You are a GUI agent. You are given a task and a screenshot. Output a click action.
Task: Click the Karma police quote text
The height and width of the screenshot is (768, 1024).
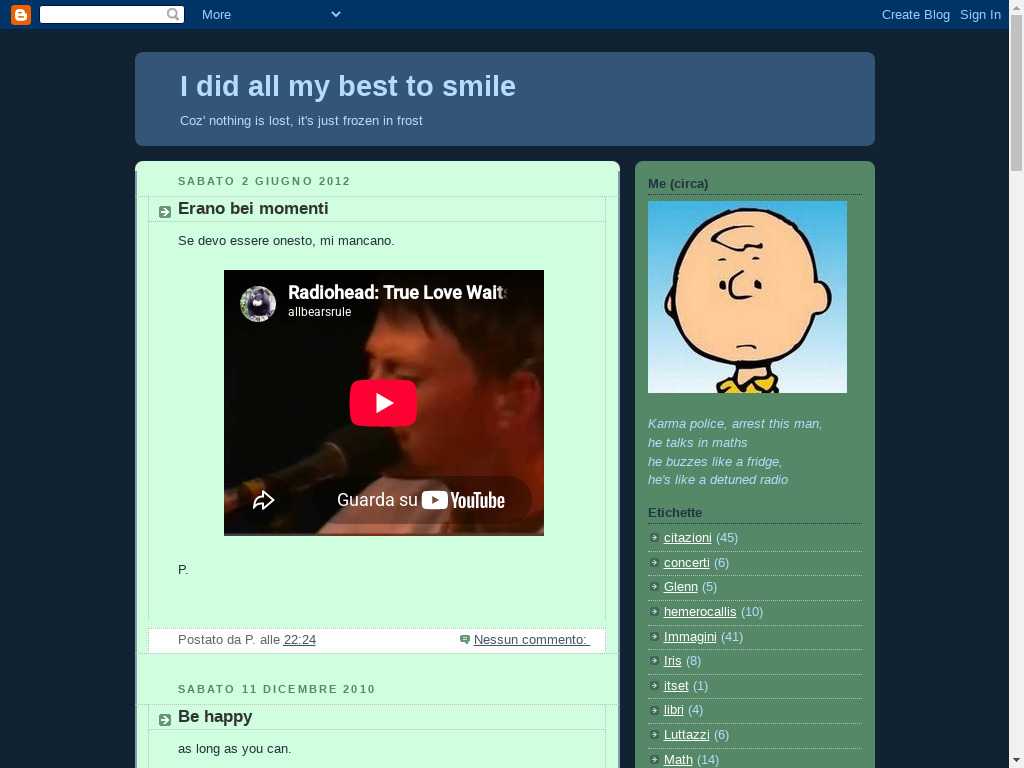735,451
